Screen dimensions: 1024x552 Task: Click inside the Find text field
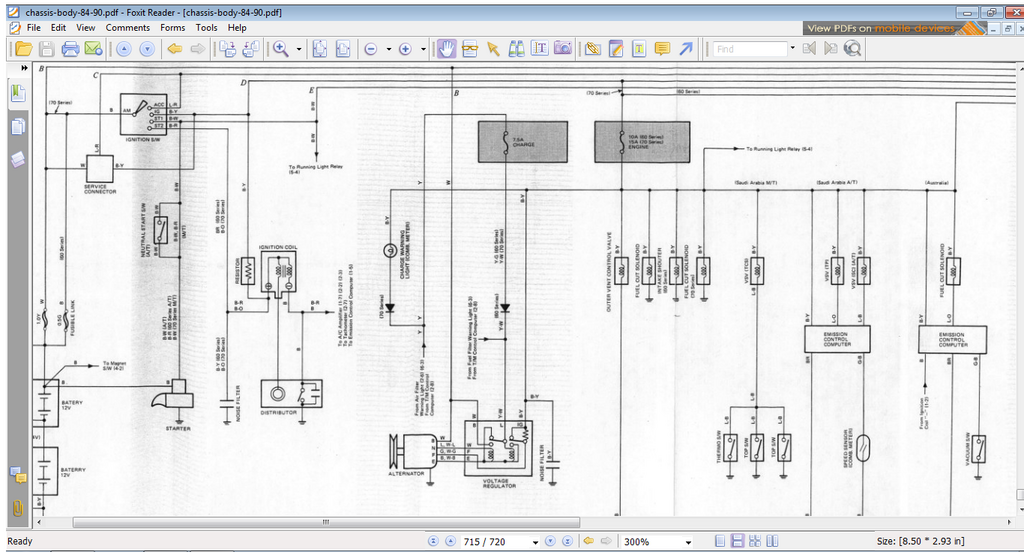(x=748, y=48)
